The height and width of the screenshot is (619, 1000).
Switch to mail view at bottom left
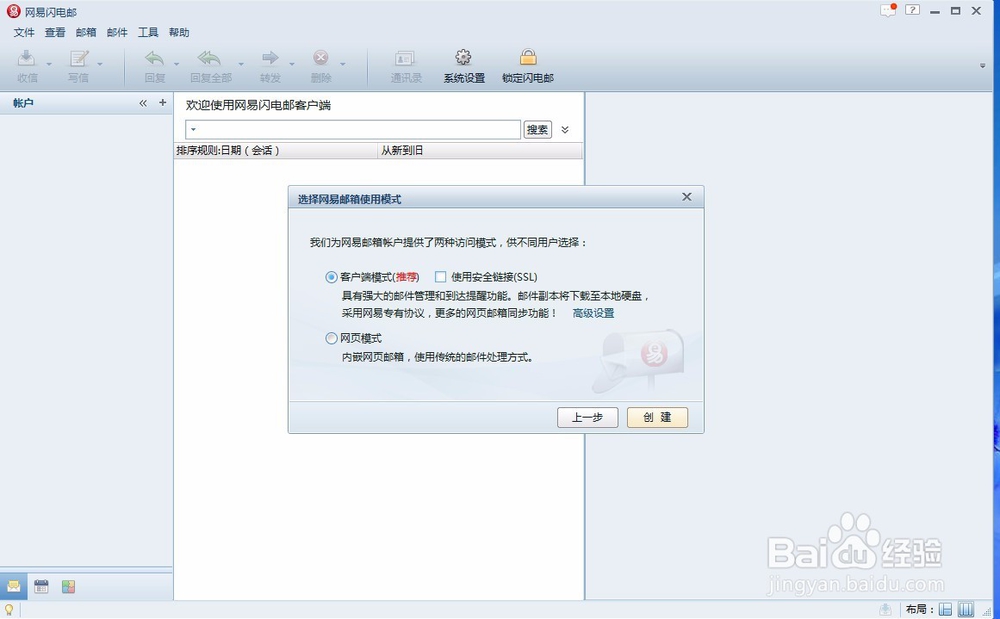click(x=13, y=587)
